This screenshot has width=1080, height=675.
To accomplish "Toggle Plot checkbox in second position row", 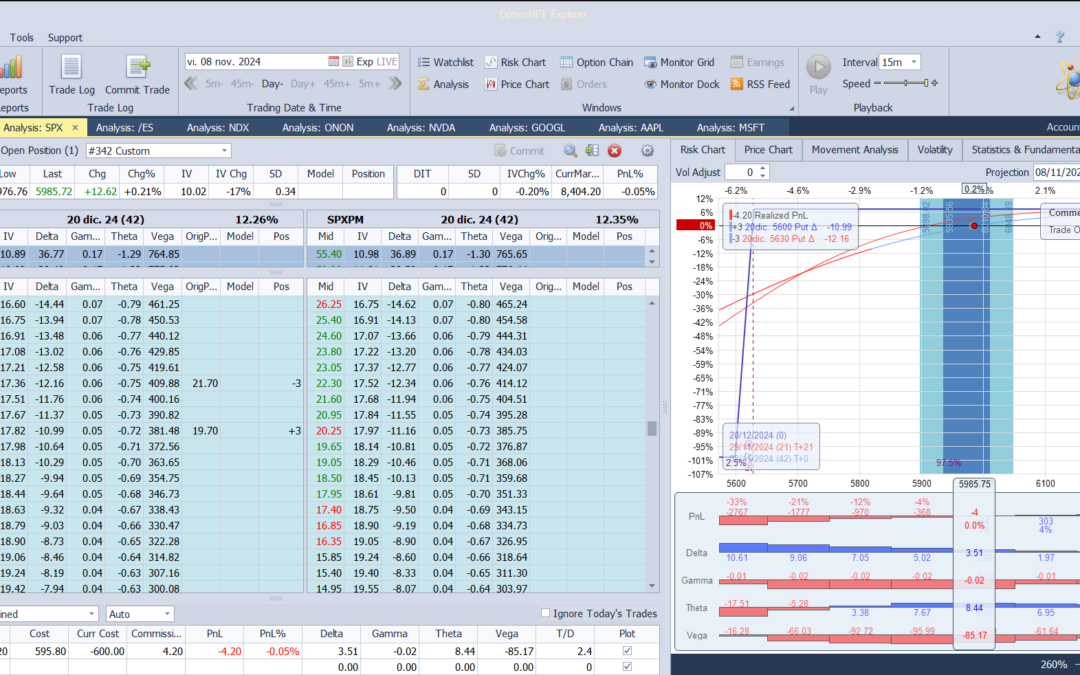I will click(627, 666).
